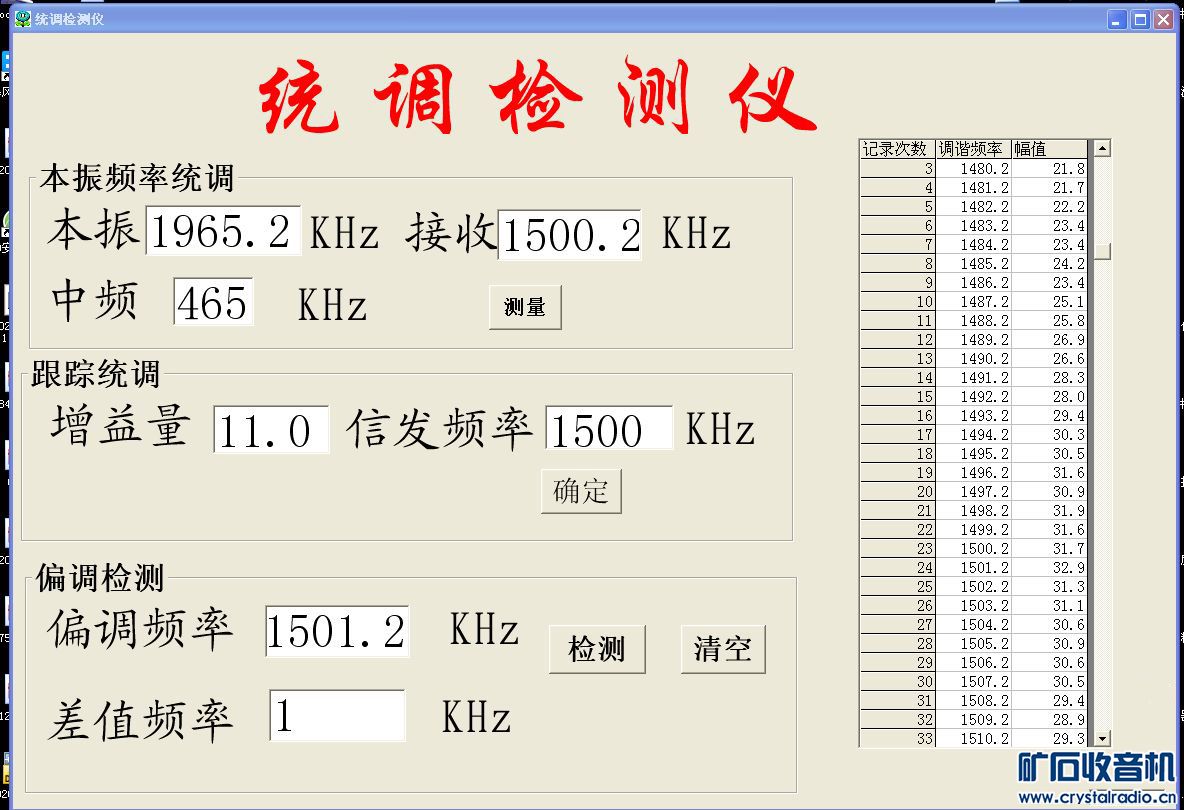The width and height of the screenshot is (1184, 810).
Task: Focus the 中频 field showing 465
Action: point(214,302)
